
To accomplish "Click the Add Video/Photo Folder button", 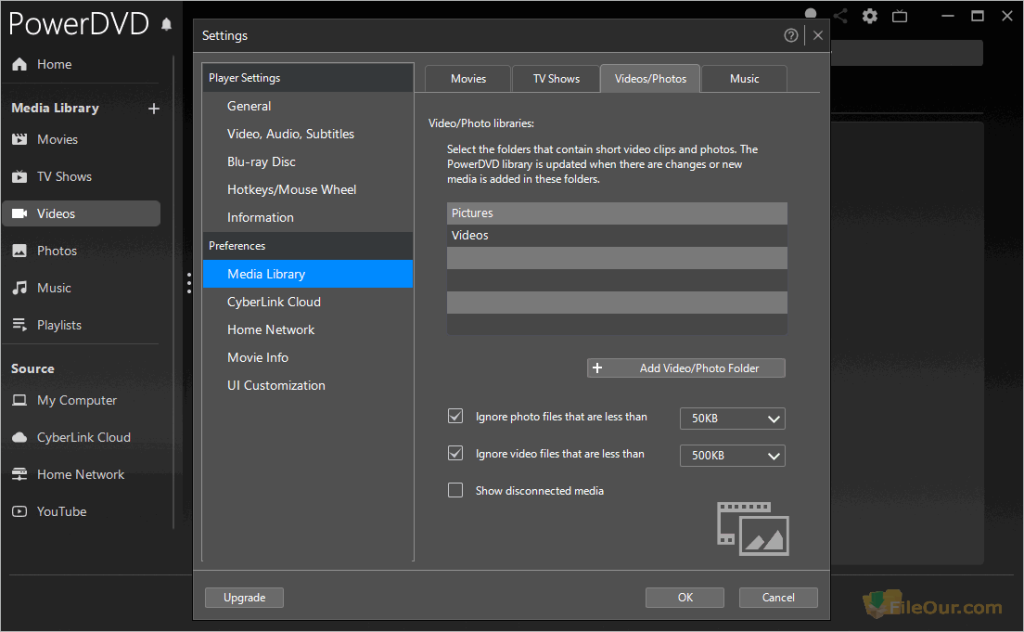I will 685,367.
